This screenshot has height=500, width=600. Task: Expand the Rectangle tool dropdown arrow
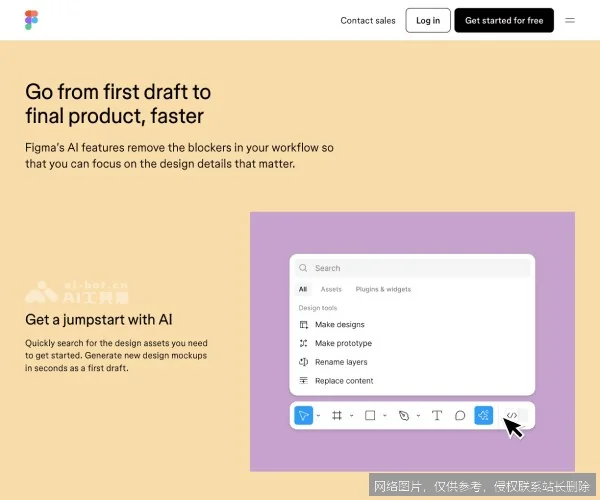[385, 416]
